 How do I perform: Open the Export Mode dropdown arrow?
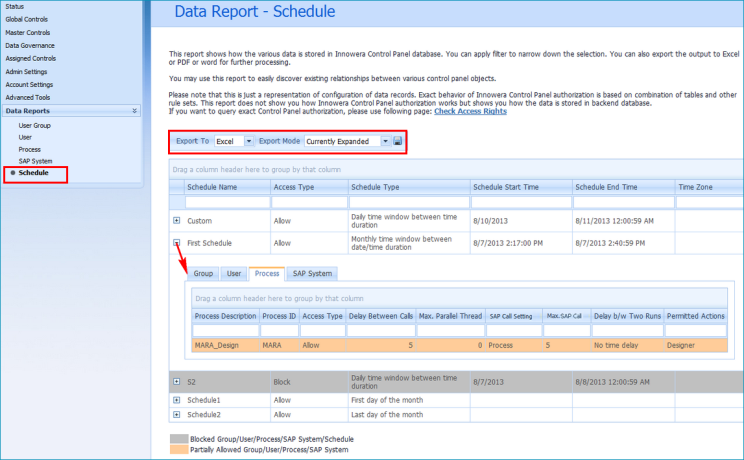click(385, 141)
